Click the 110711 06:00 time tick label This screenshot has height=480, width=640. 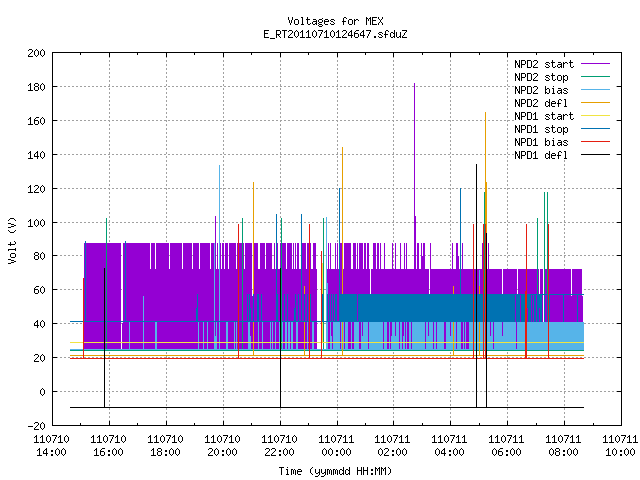506,446
